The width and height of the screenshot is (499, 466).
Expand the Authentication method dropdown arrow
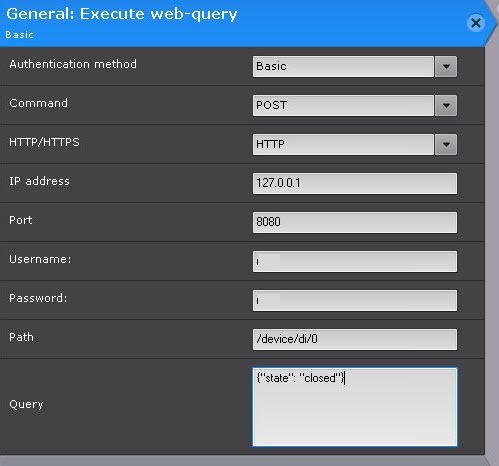click(446, 66)
